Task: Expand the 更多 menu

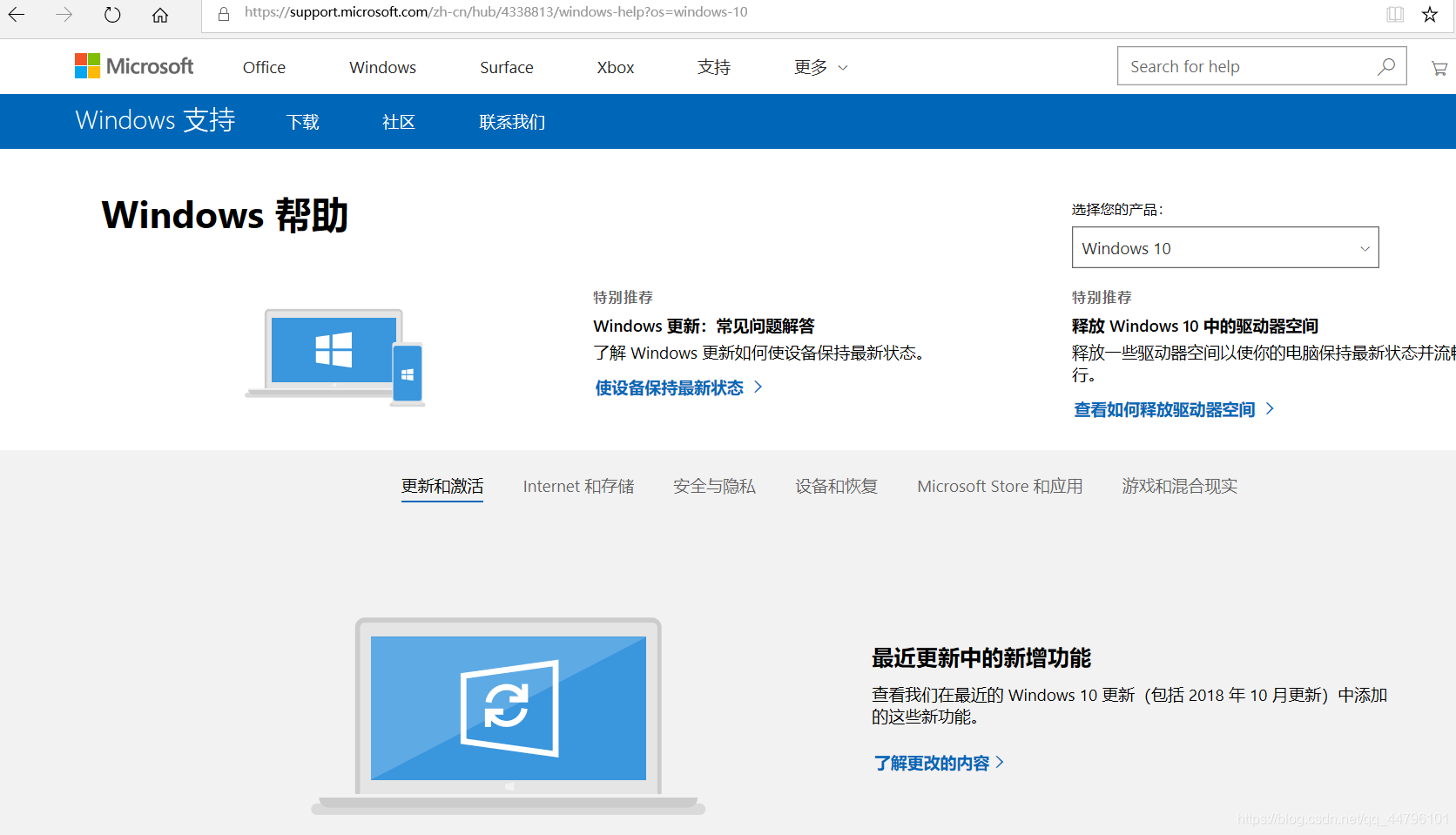Action: click(820, 67)
